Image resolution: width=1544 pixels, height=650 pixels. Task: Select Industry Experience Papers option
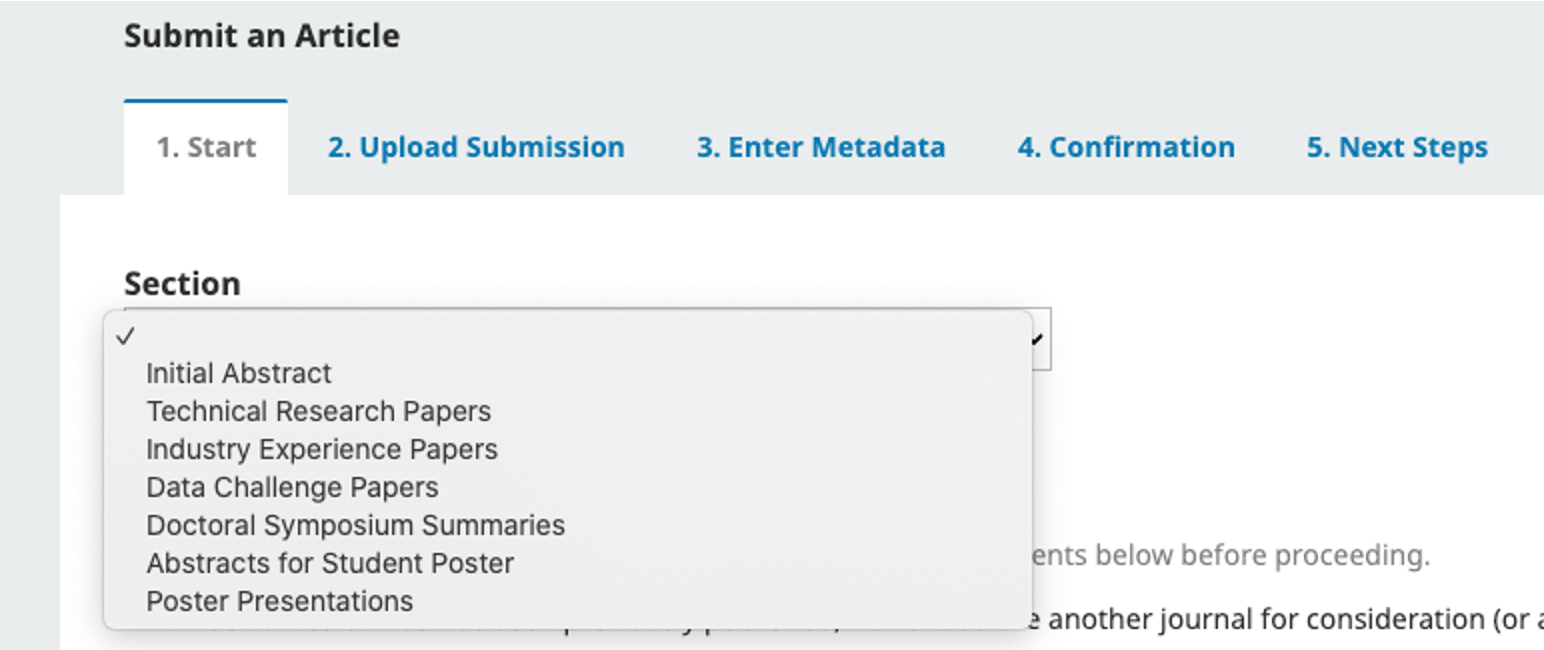click(322, 449)
